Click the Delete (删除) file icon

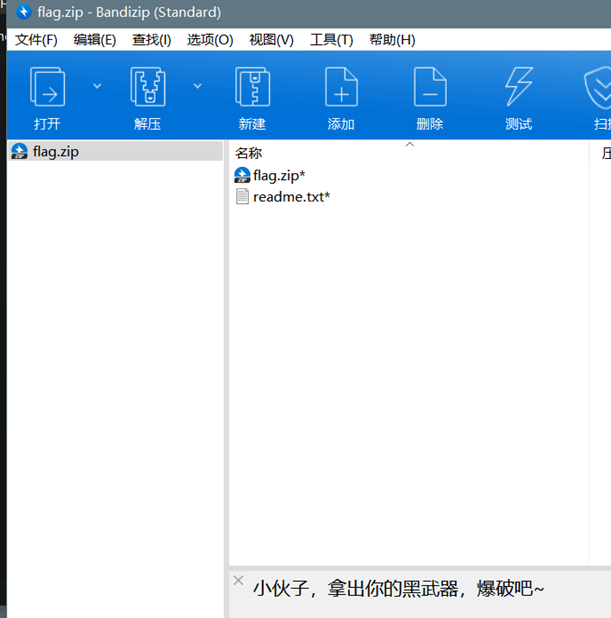point(430,88)
